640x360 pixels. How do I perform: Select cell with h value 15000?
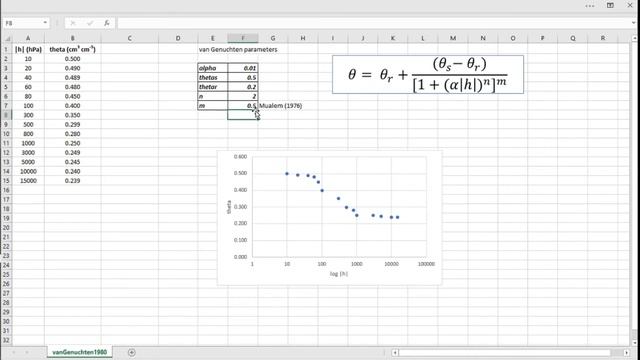pos(28,181)
